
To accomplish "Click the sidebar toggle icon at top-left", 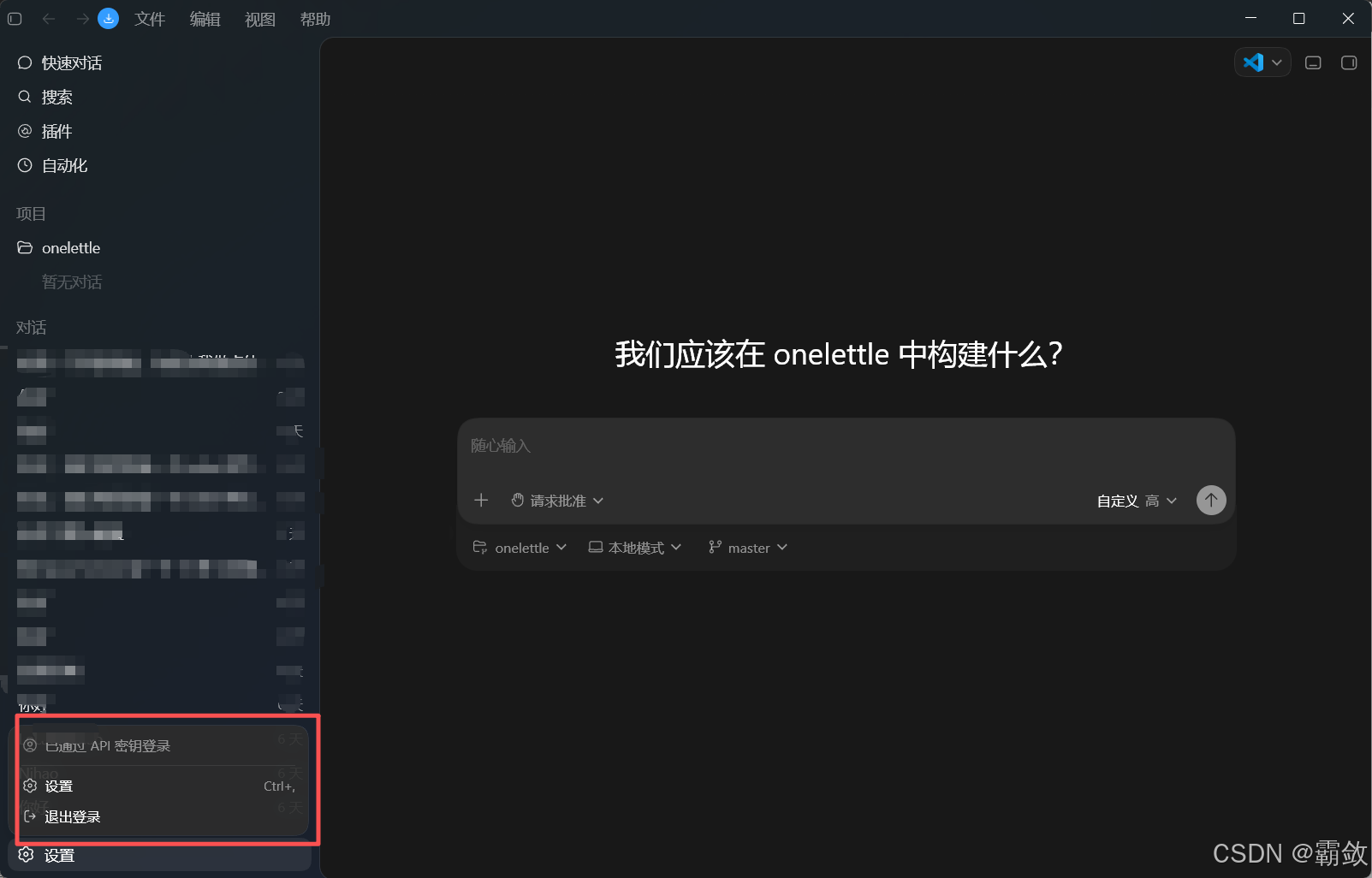I will [15, 19].
